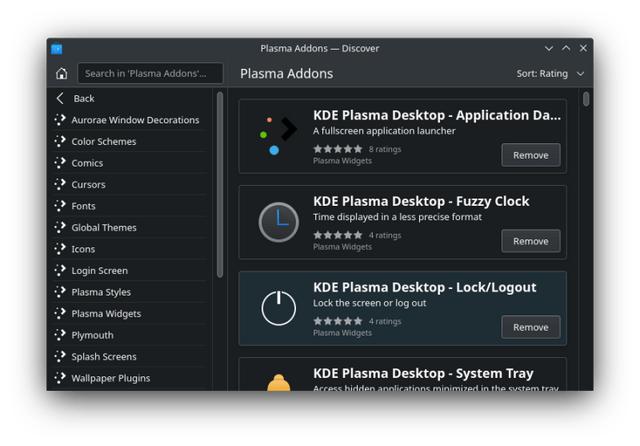Viewport: 640px width, 446px height.
Task: Click 'Plasma Widgets' label under Fuzzy Clock
Action: pos(342,247)
